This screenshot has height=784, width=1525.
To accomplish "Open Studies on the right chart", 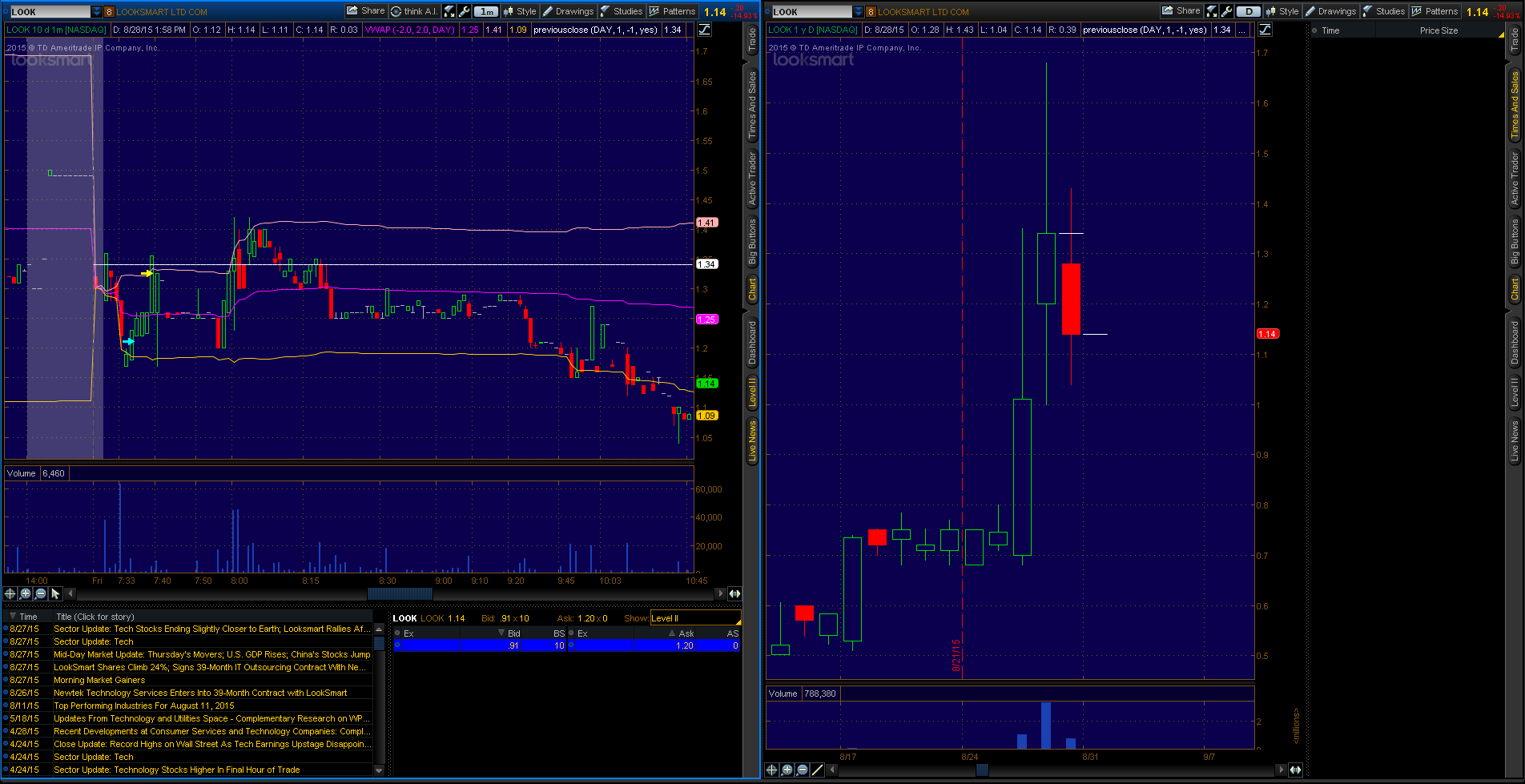I will coord(1384,11).
